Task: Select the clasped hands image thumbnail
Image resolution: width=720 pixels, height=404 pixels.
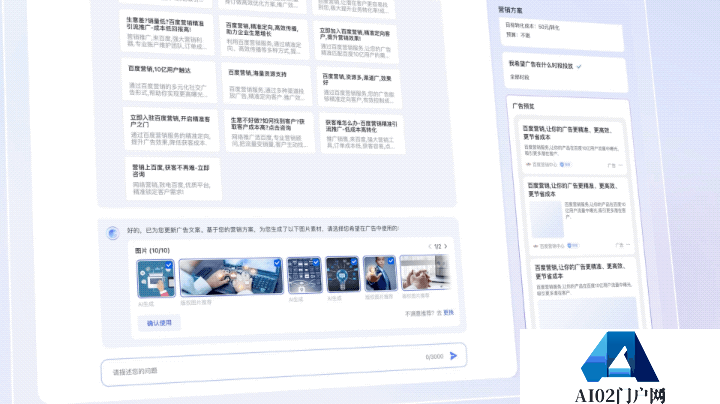Action: point(425,273)
